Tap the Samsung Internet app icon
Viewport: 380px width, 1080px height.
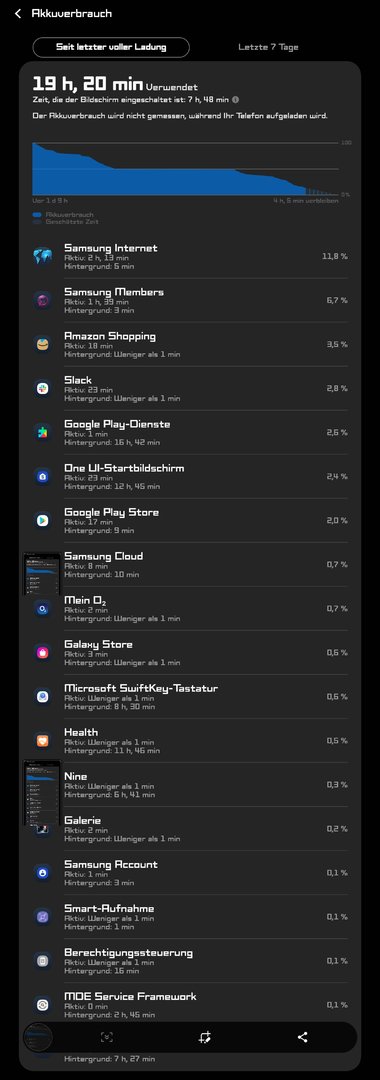(43, 256)
